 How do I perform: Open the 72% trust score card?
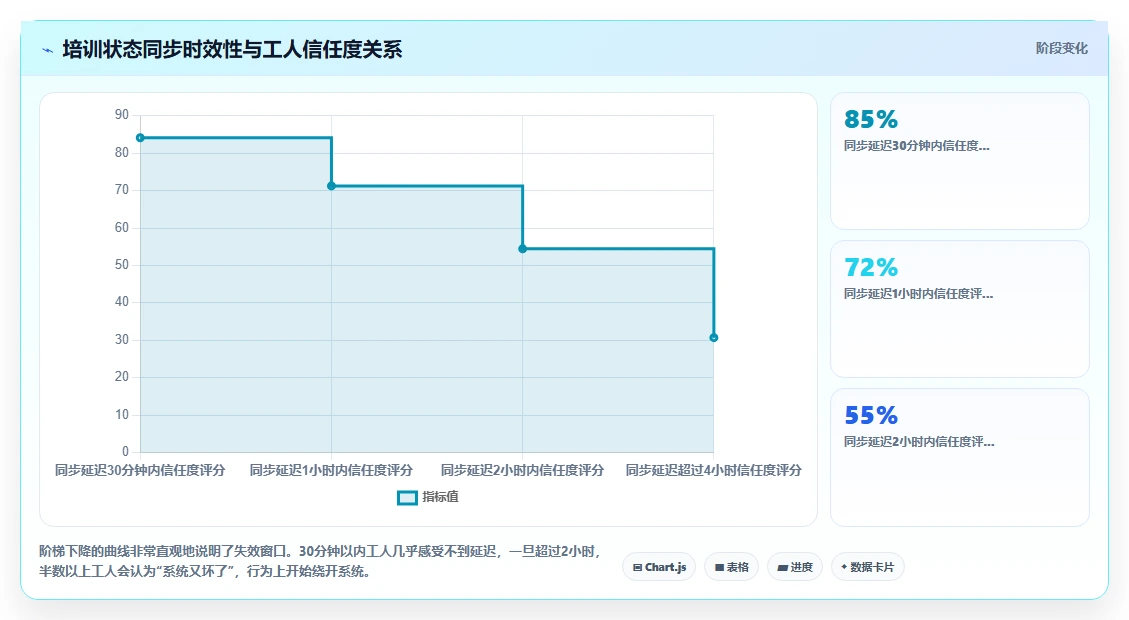[960, 309]
